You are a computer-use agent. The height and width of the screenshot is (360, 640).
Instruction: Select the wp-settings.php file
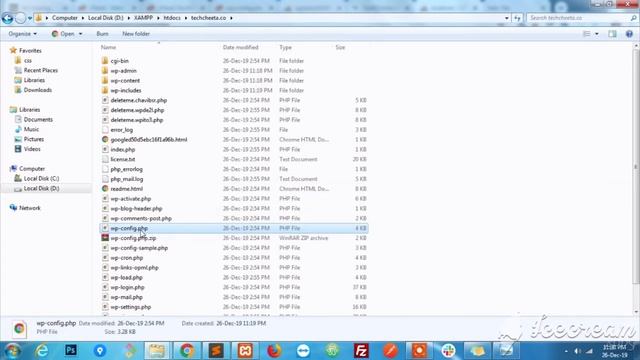(131, 307)
